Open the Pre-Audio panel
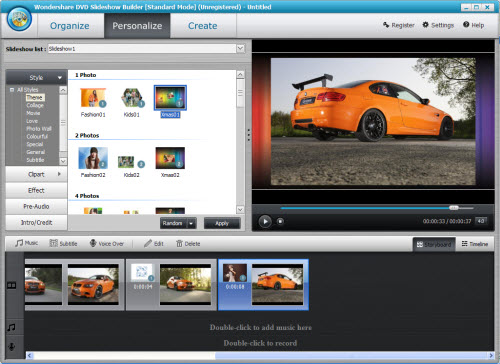Viewport: 500px width, 364px height. pyautogui.click(x=36, y=206)
